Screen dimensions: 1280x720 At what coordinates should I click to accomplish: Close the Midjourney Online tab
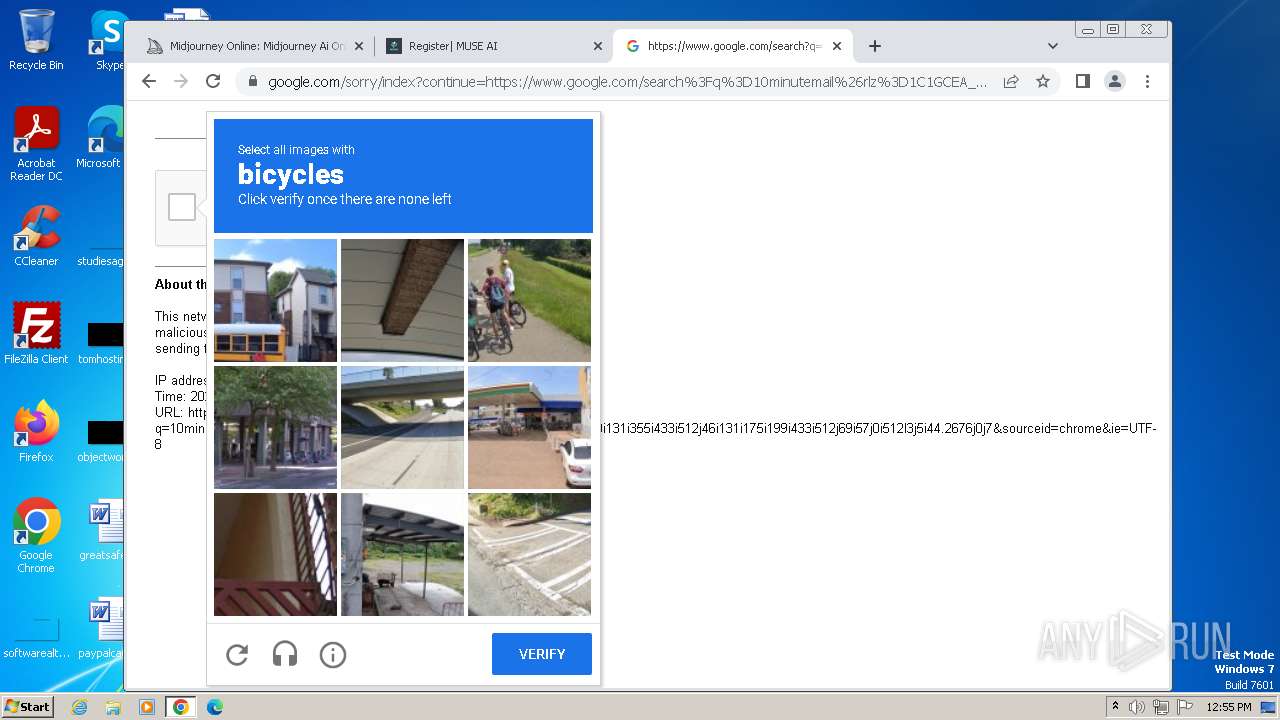click(359, 46)
